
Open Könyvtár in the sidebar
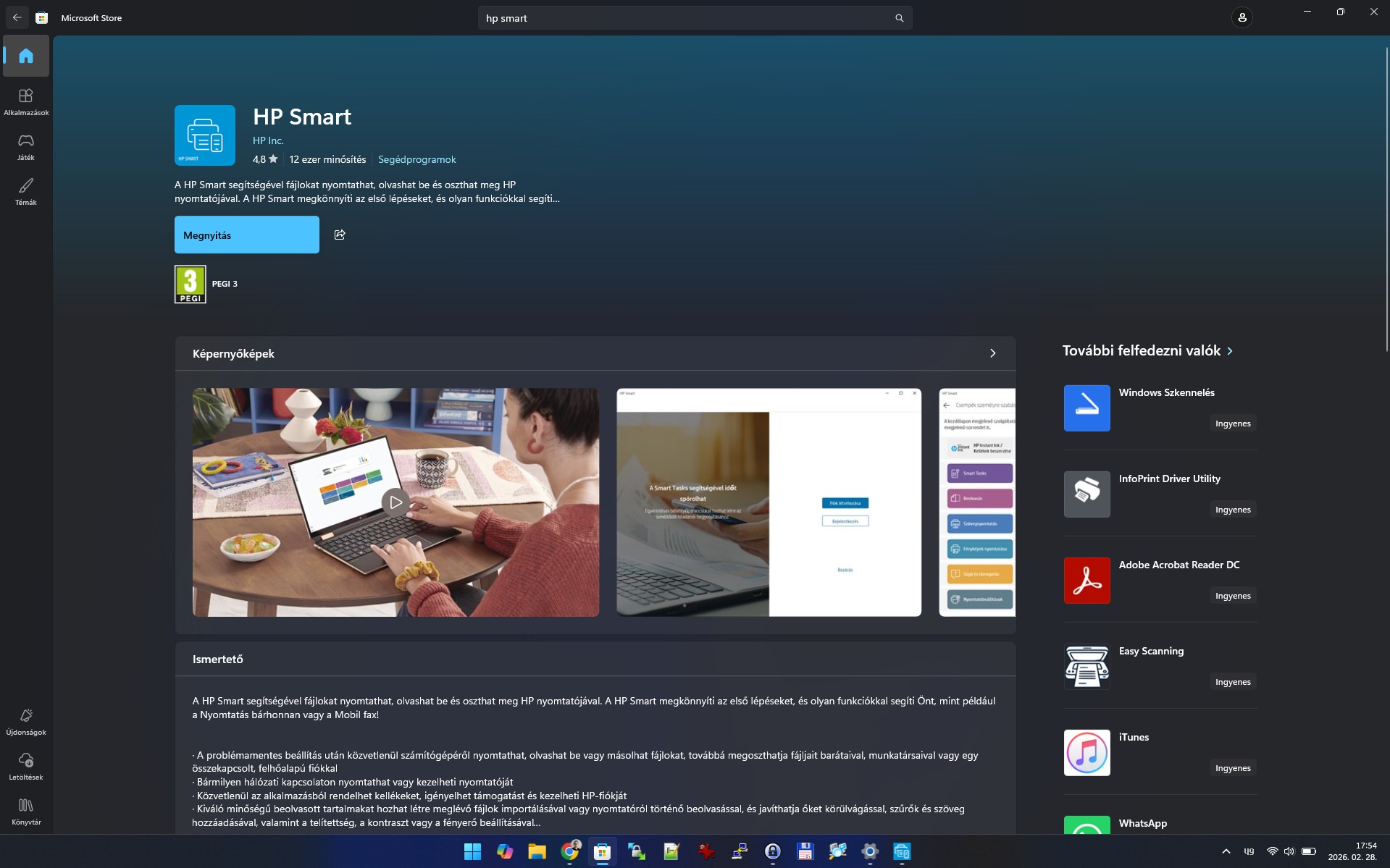26,811
